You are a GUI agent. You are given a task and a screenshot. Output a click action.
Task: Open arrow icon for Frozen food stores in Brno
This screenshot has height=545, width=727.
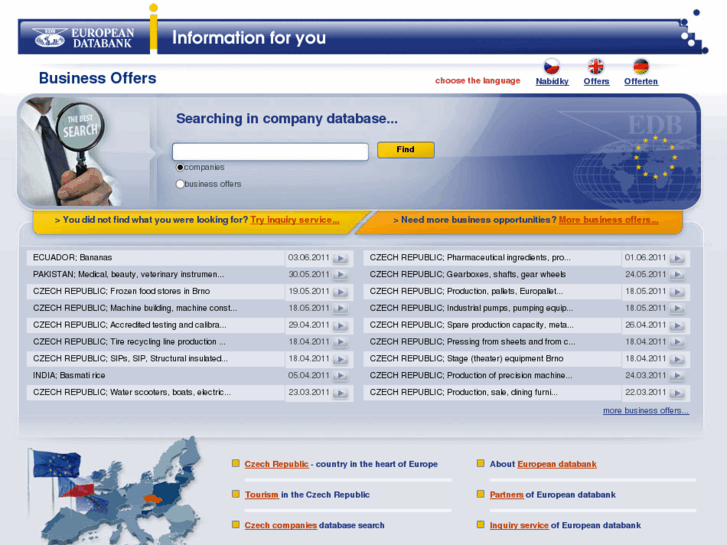(x=341, y=292)
